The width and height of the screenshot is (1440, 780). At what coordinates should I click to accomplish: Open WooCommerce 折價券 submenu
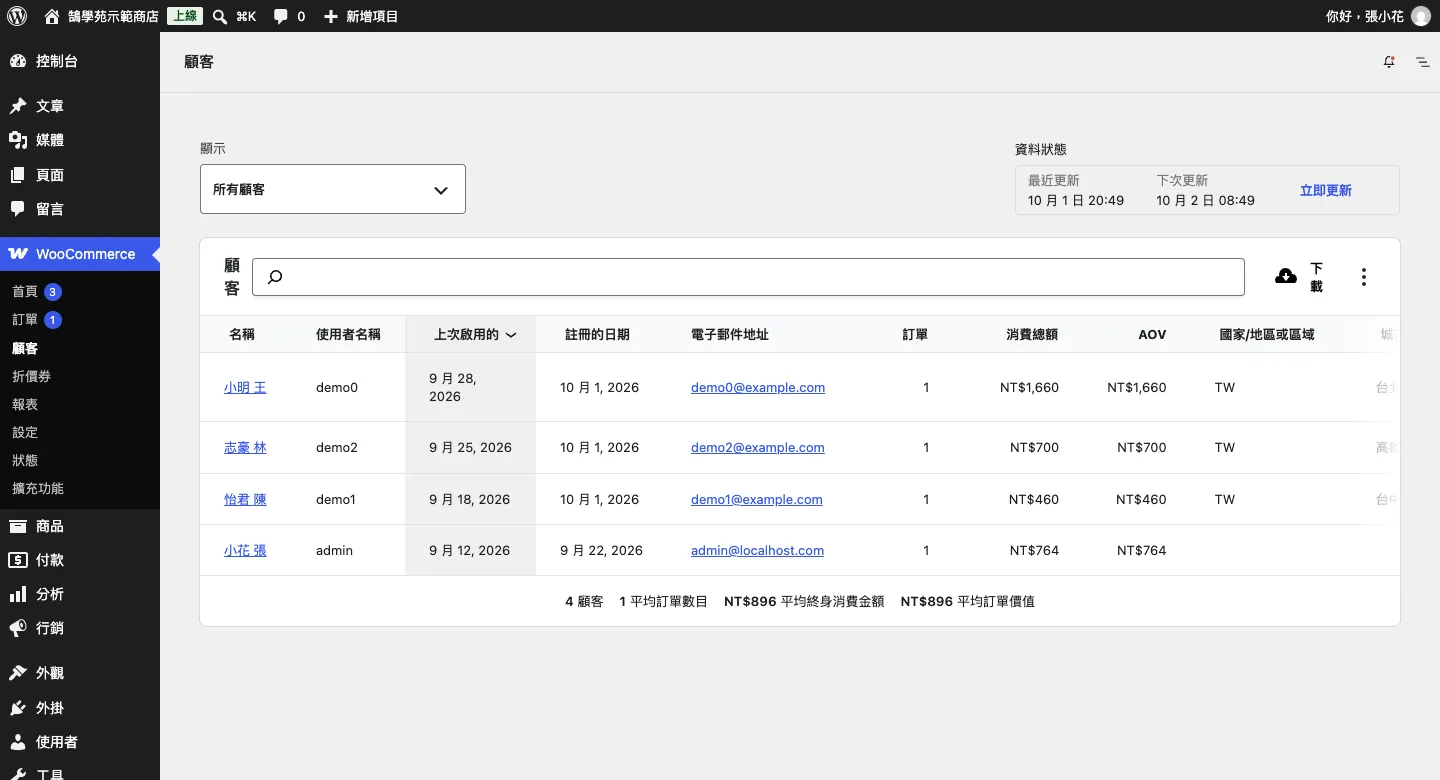tap(80, 377)
